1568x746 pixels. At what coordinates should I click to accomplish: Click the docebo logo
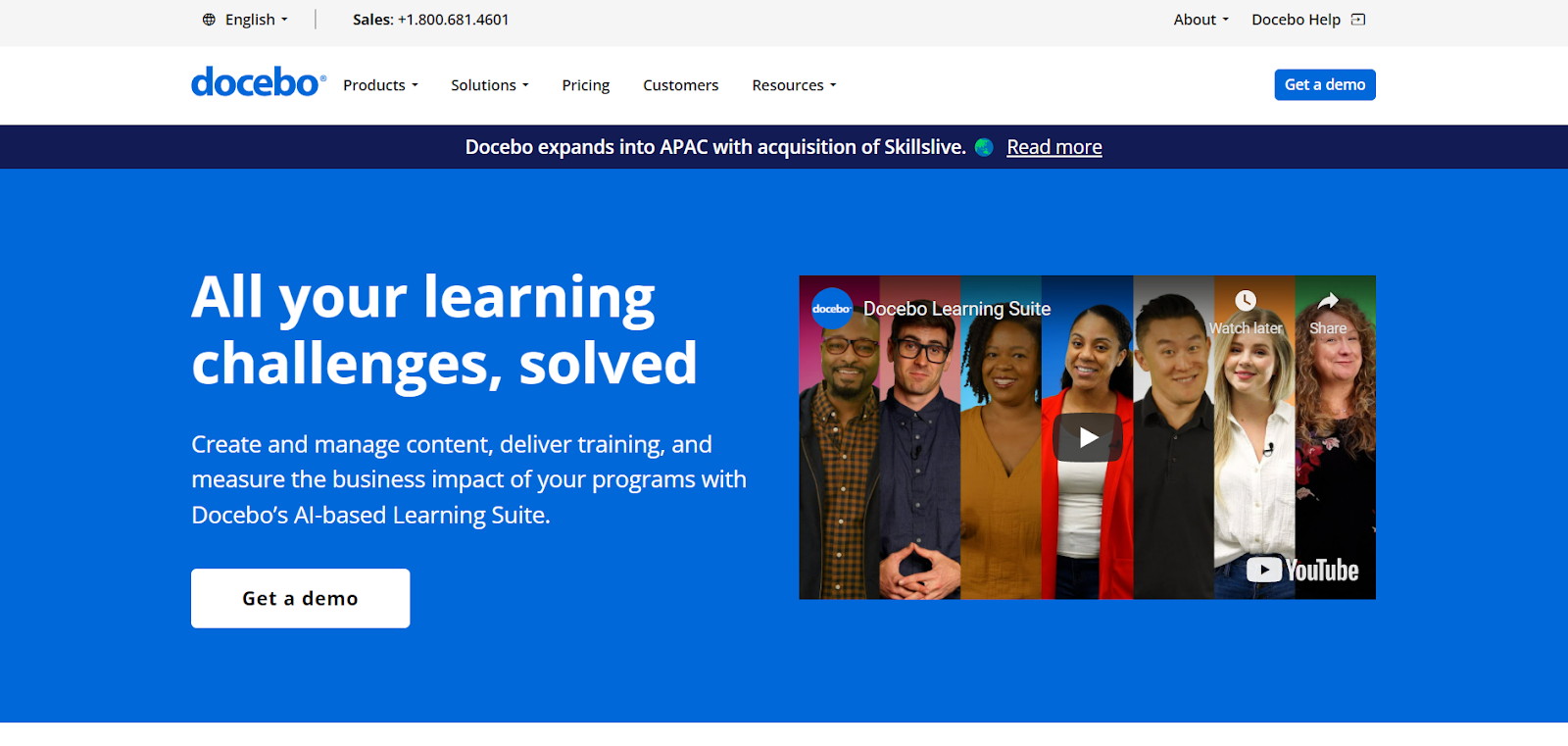(x=259, y=82)
